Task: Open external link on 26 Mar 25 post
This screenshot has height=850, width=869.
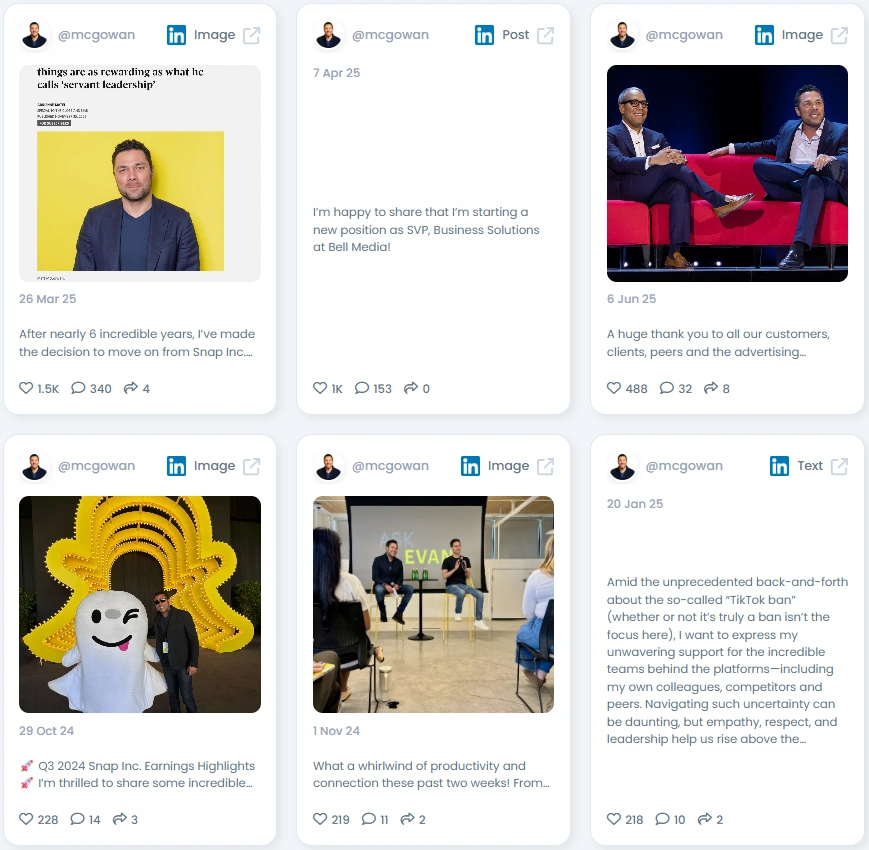Action: (x=252, y=35)
